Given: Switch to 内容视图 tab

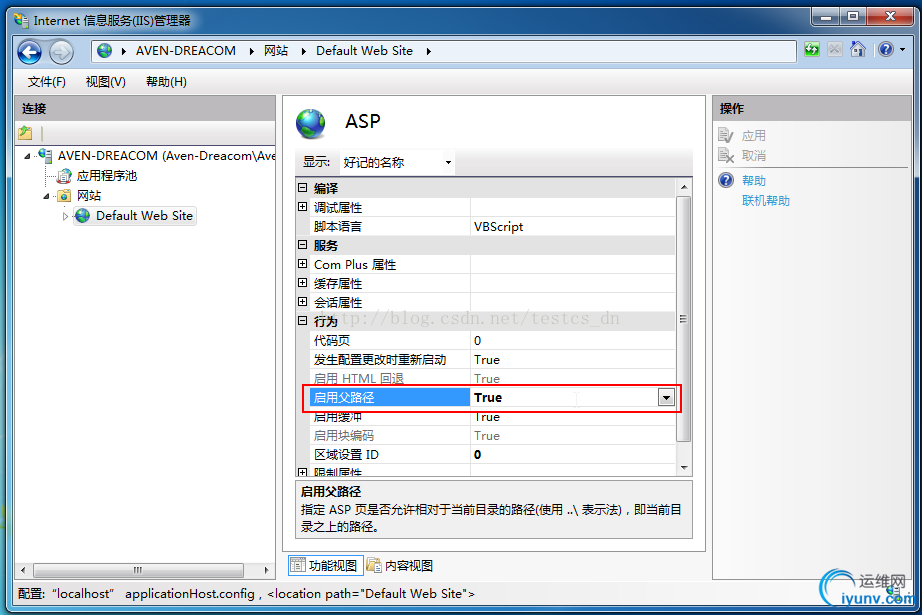Looking at the screenshot, I should click(x=400, y=566).
